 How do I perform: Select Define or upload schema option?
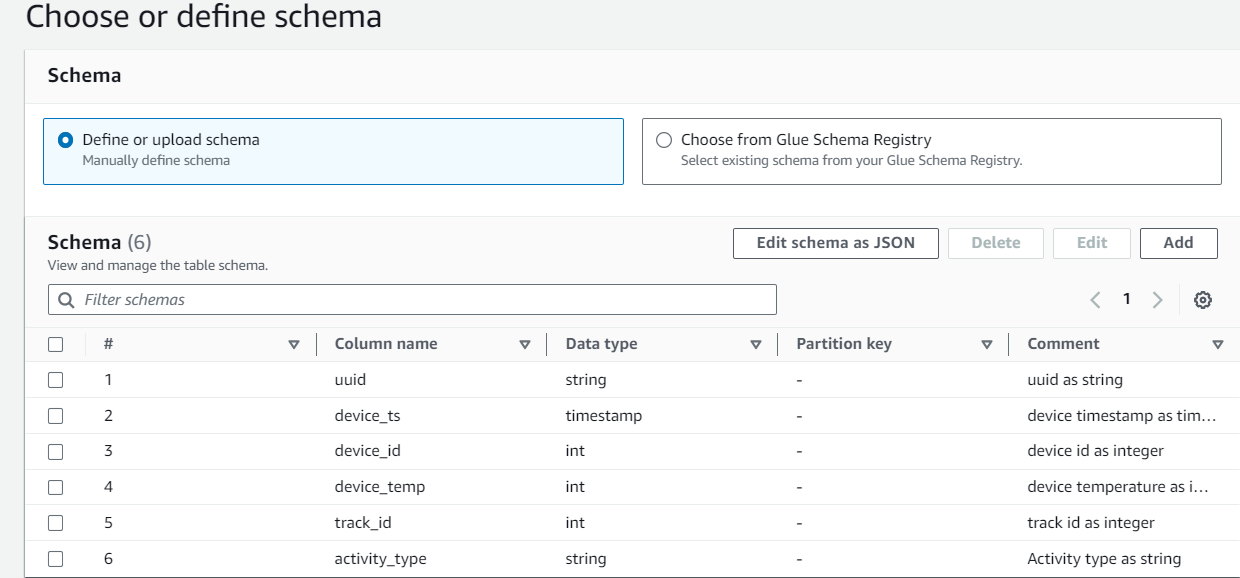66,140
